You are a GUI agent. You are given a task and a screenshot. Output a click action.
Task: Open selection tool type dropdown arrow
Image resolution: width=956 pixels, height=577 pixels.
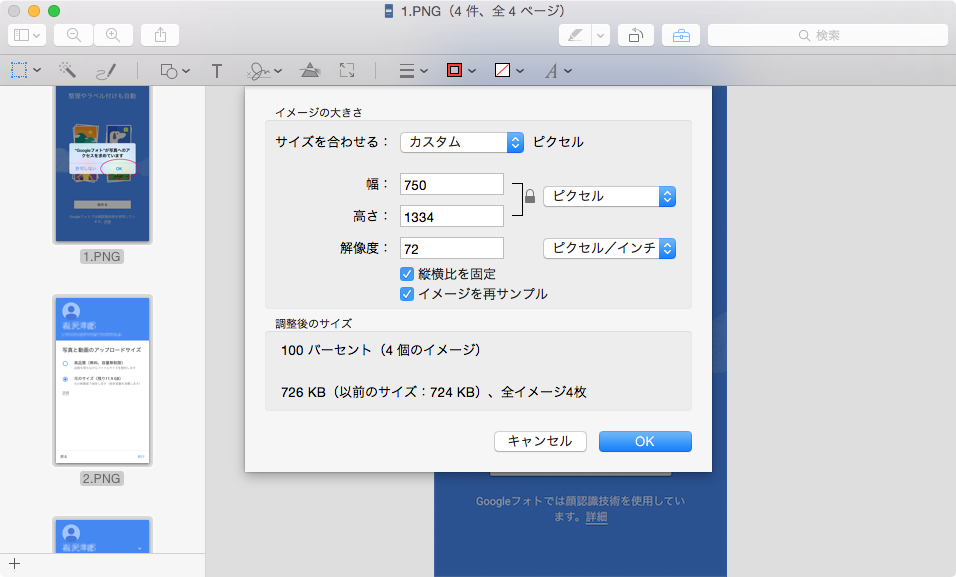point(37,70)
